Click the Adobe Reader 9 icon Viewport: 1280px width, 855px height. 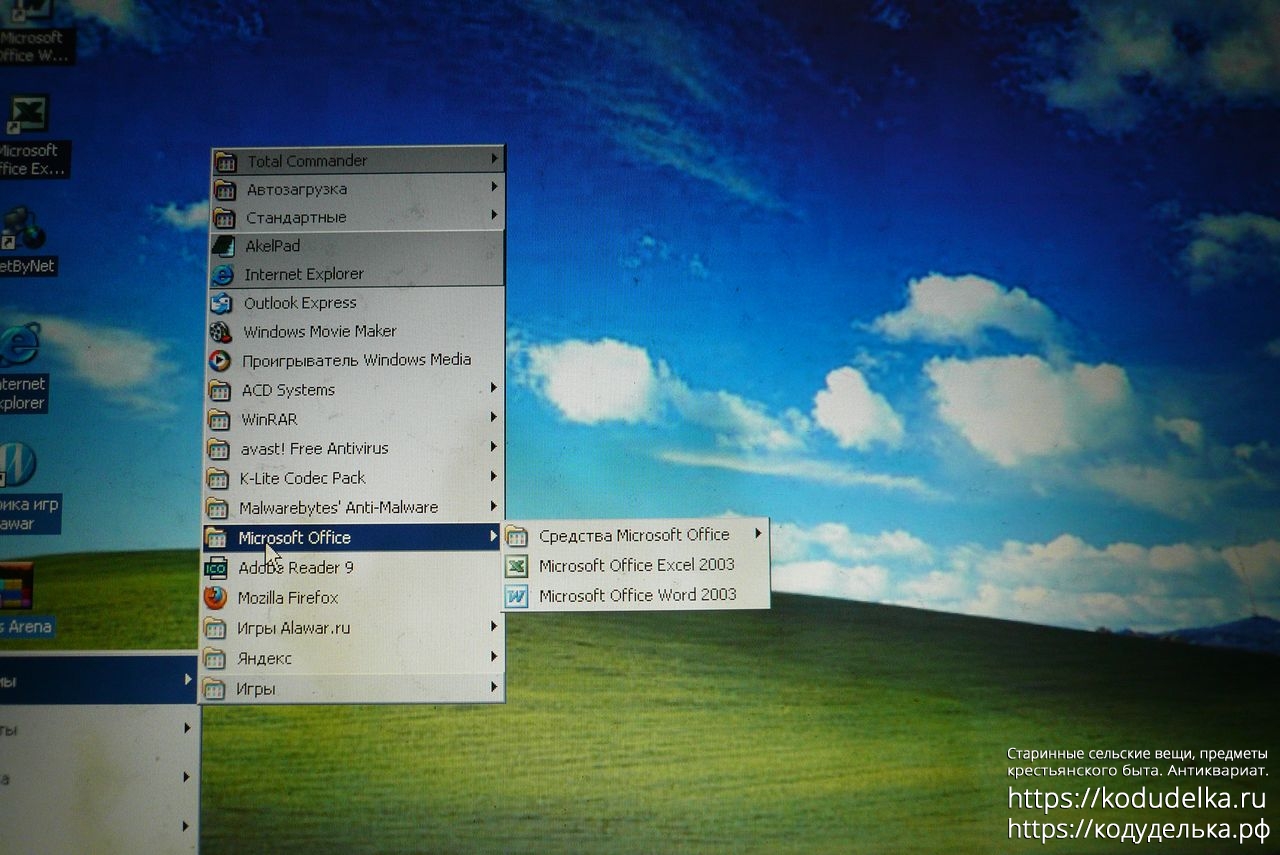pos(215,568)
